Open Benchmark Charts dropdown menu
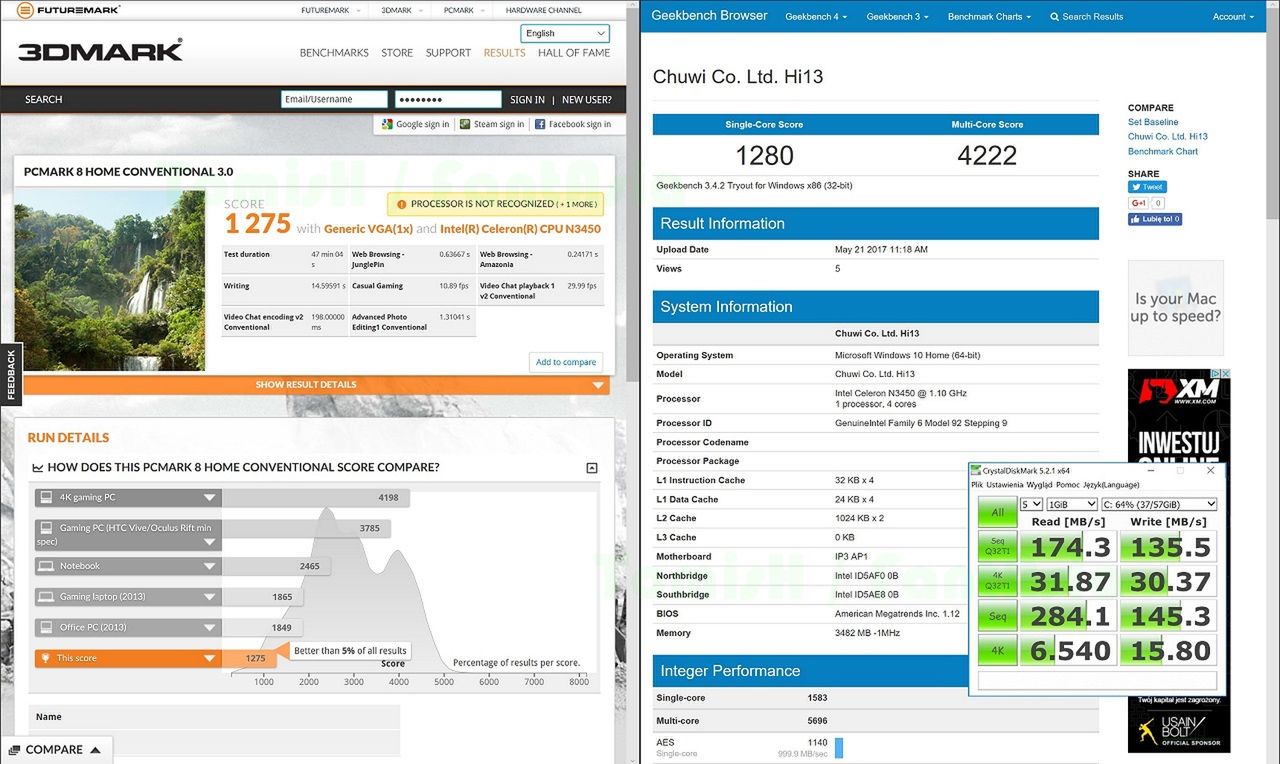The height and width of the screenshot is (764, 1280). point(989,17)
